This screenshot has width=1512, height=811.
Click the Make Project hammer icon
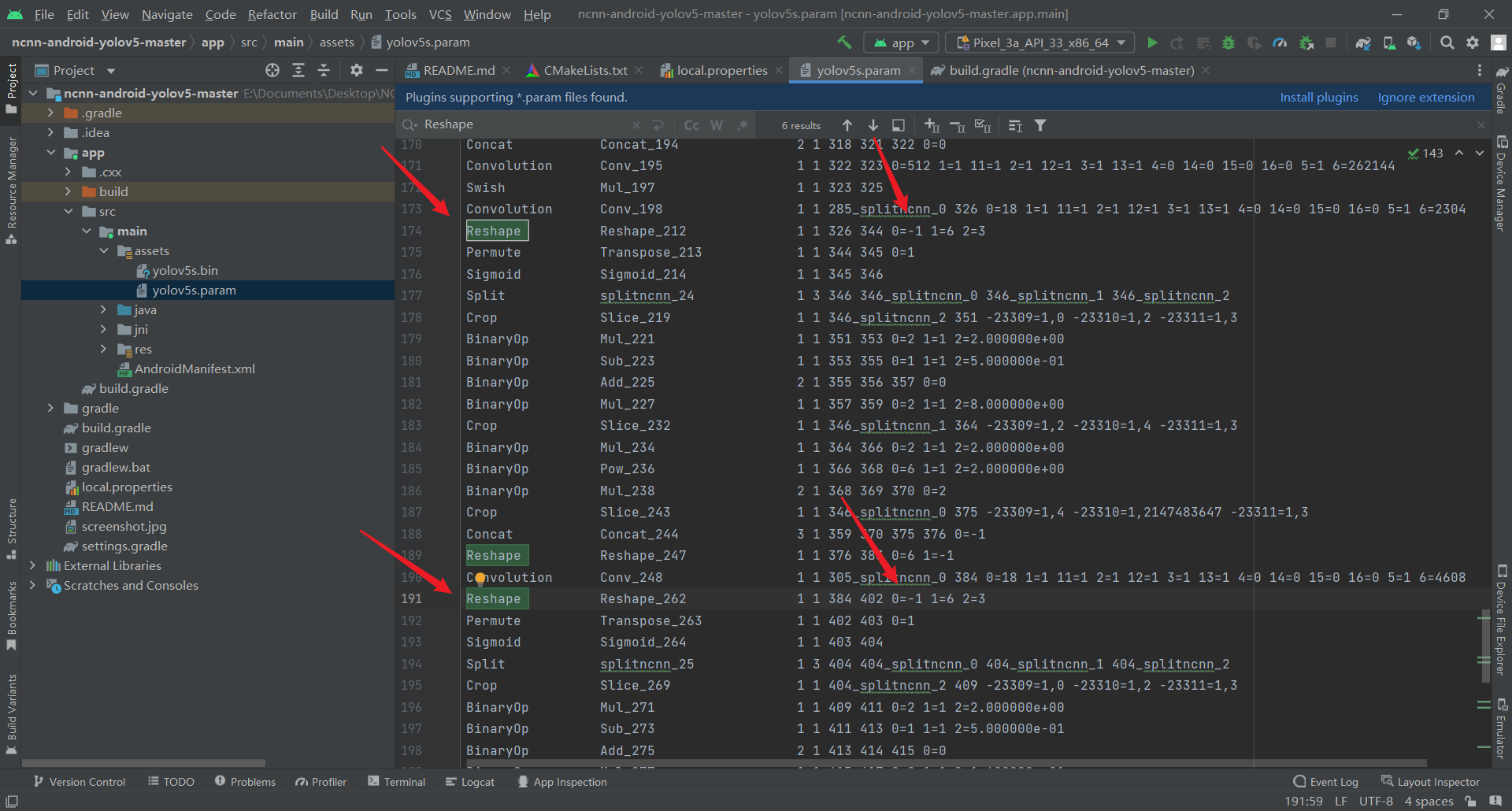coord(844,43)
